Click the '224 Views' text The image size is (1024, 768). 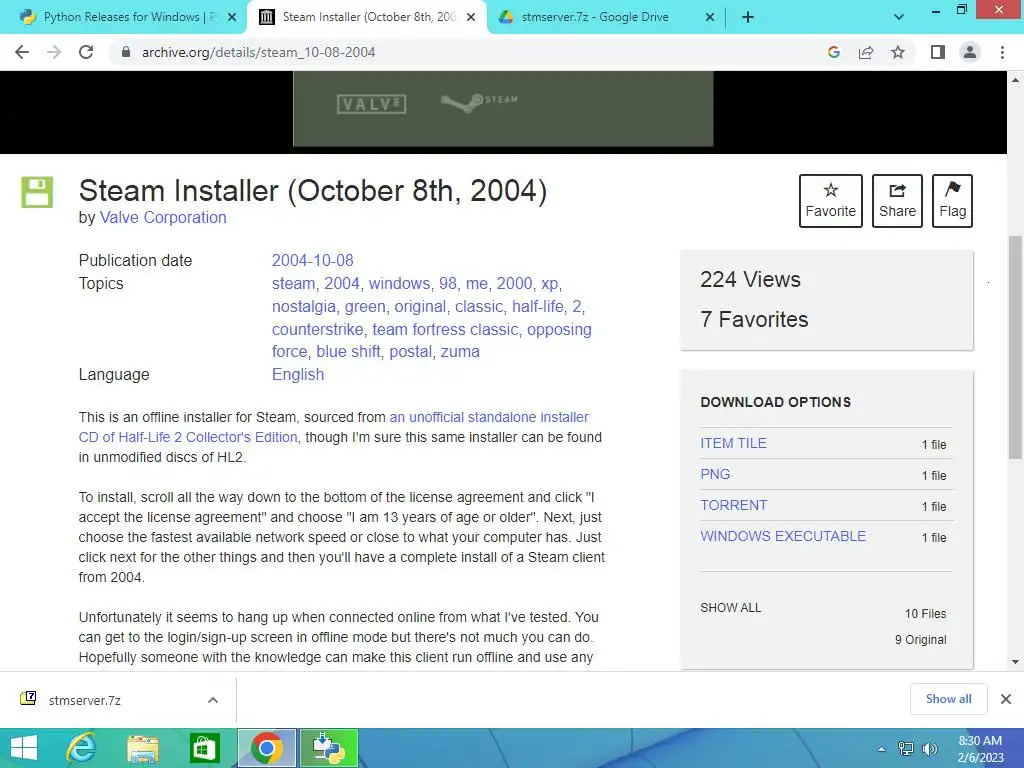[x=750, y=280]
